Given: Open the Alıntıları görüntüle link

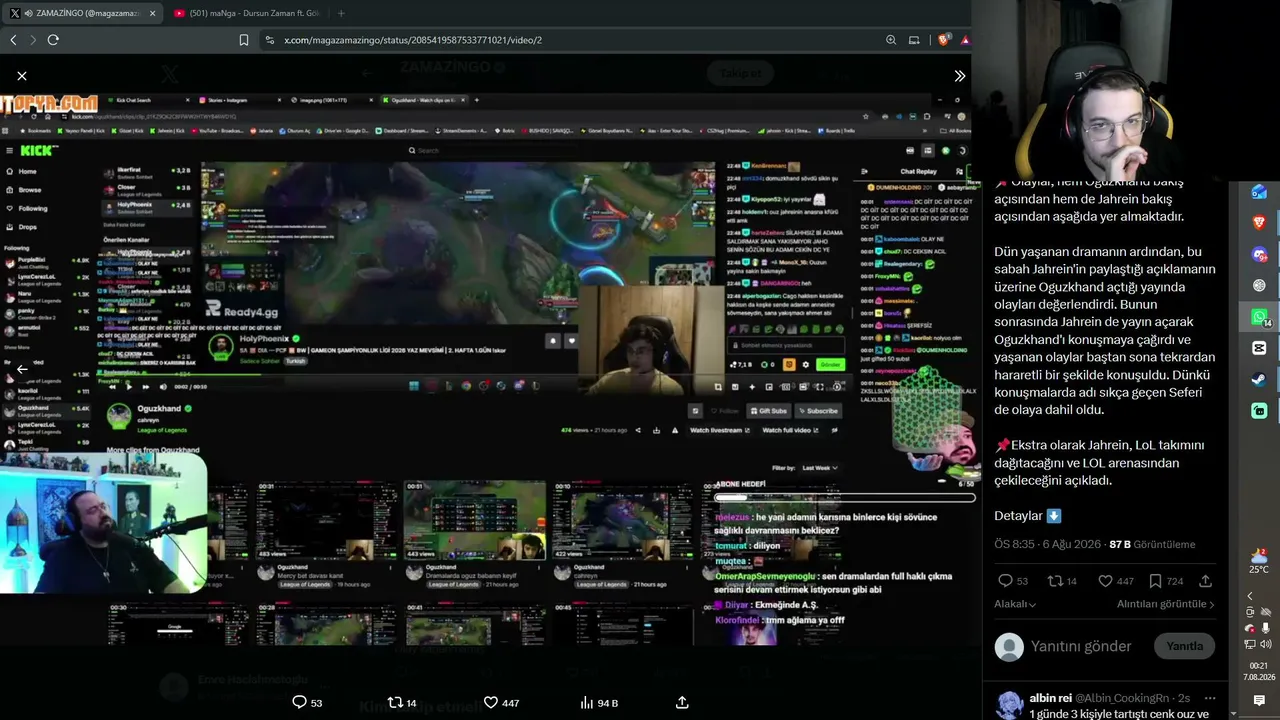Looking at the screenshot, I should click(1165, 604).
